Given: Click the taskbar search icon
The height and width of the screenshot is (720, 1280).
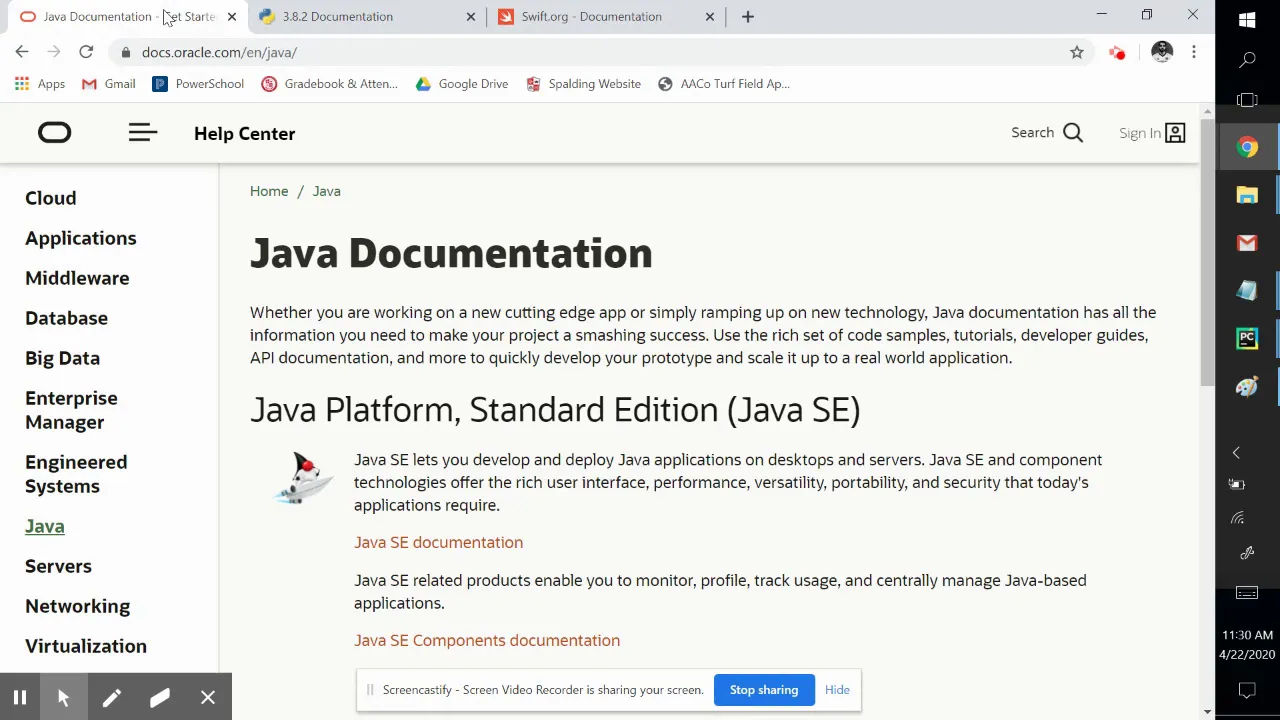Looking at the screenshot, I should (x=1247, y=61).
